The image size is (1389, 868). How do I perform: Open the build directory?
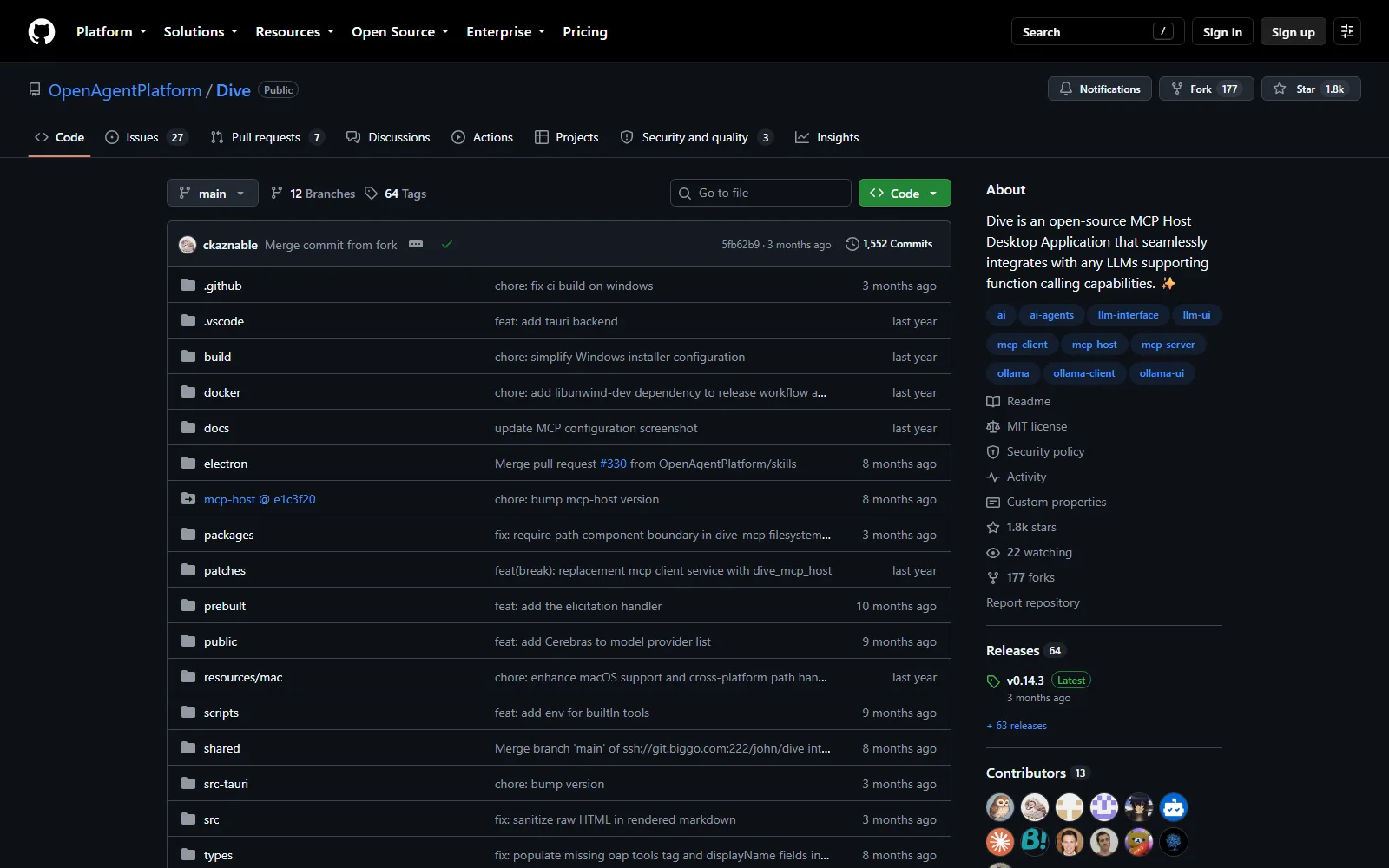coord(217,357)
